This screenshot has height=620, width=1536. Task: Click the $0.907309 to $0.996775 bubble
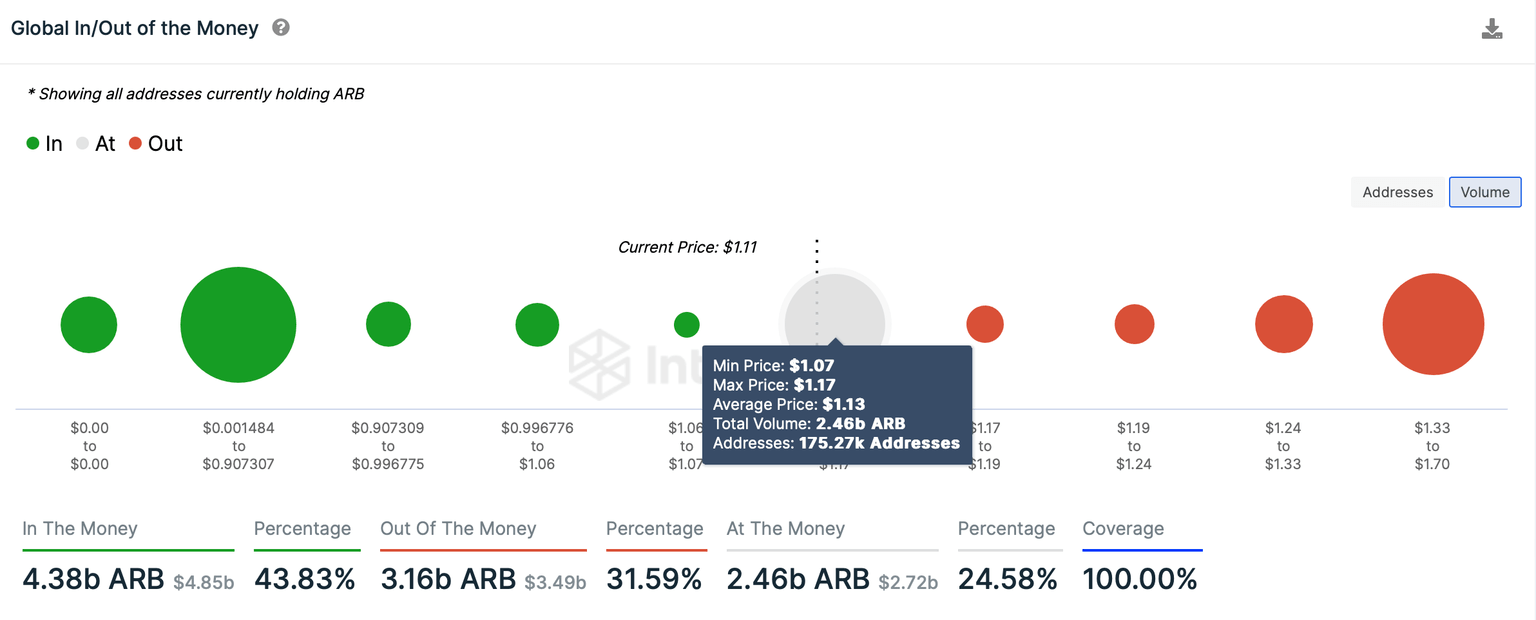(388, 325)
